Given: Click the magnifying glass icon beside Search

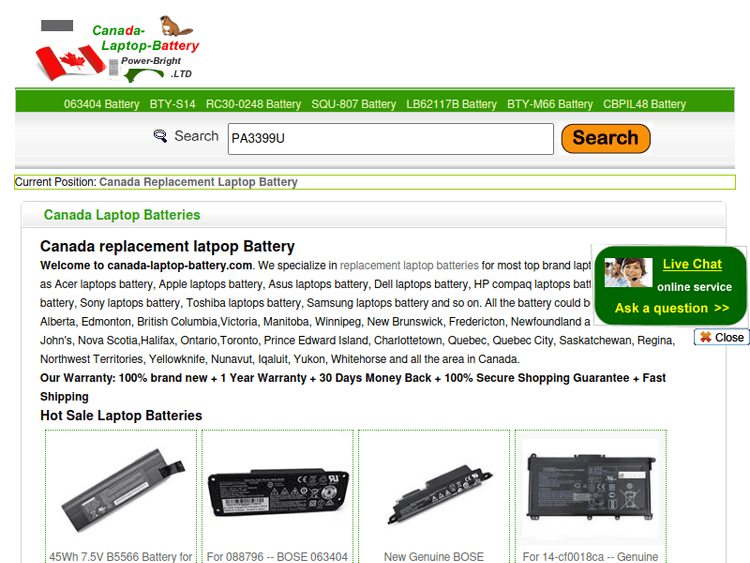Looking at the screenshot, I should (x=160, y=136).
